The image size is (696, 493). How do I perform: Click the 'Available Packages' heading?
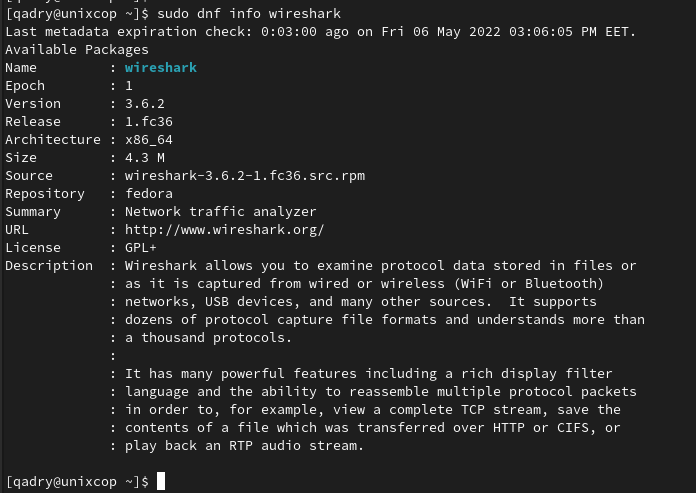(x=77, y=50)
